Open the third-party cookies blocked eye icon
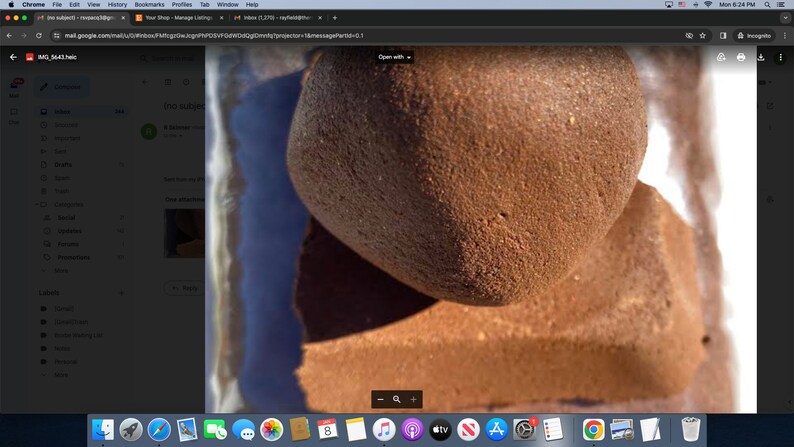Screen dimensions: 794x447 689,35
